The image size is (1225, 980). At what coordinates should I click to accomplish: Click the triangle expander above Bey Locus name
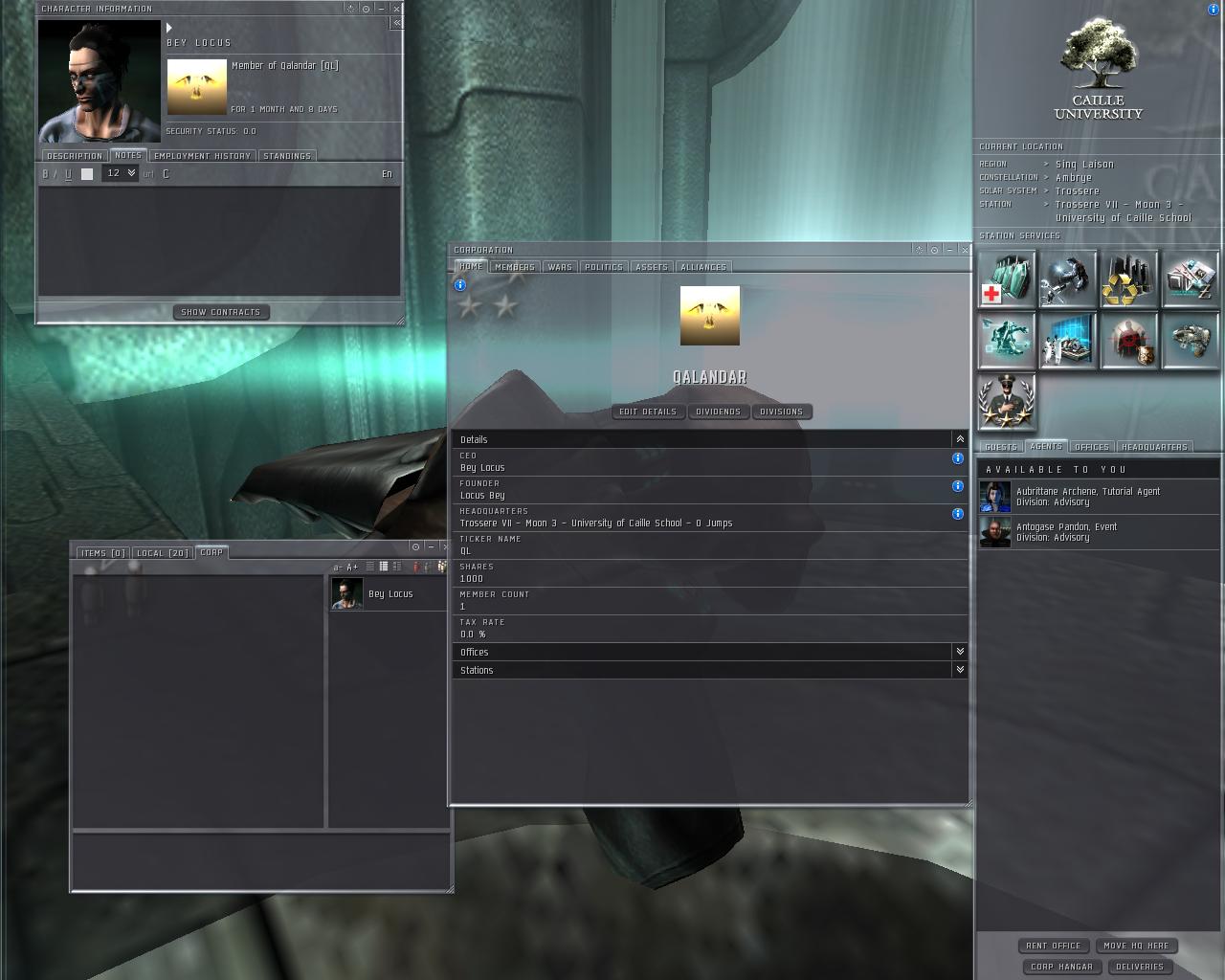point(169,29)
